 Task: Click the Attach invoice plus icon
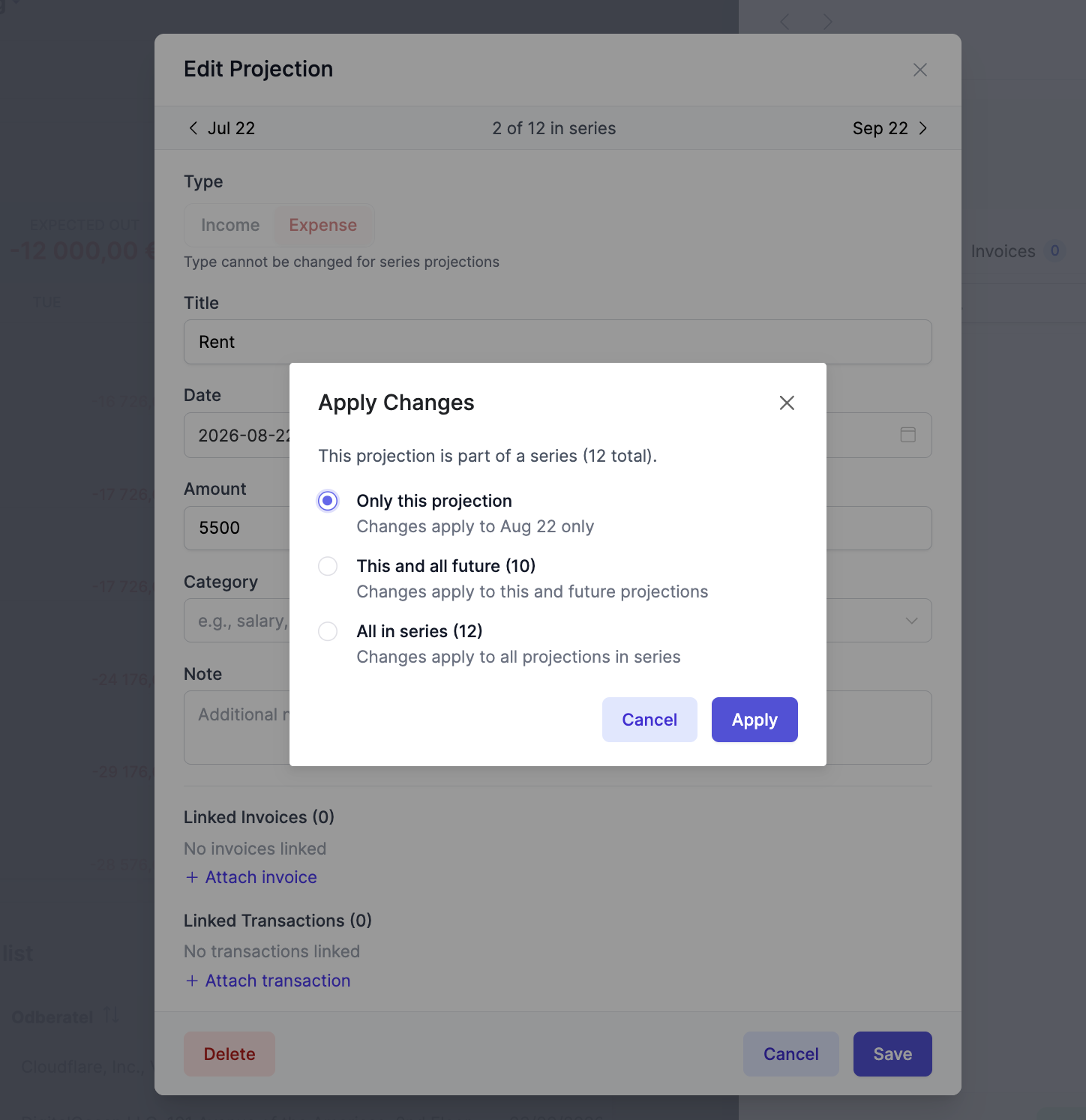(192, 876)
